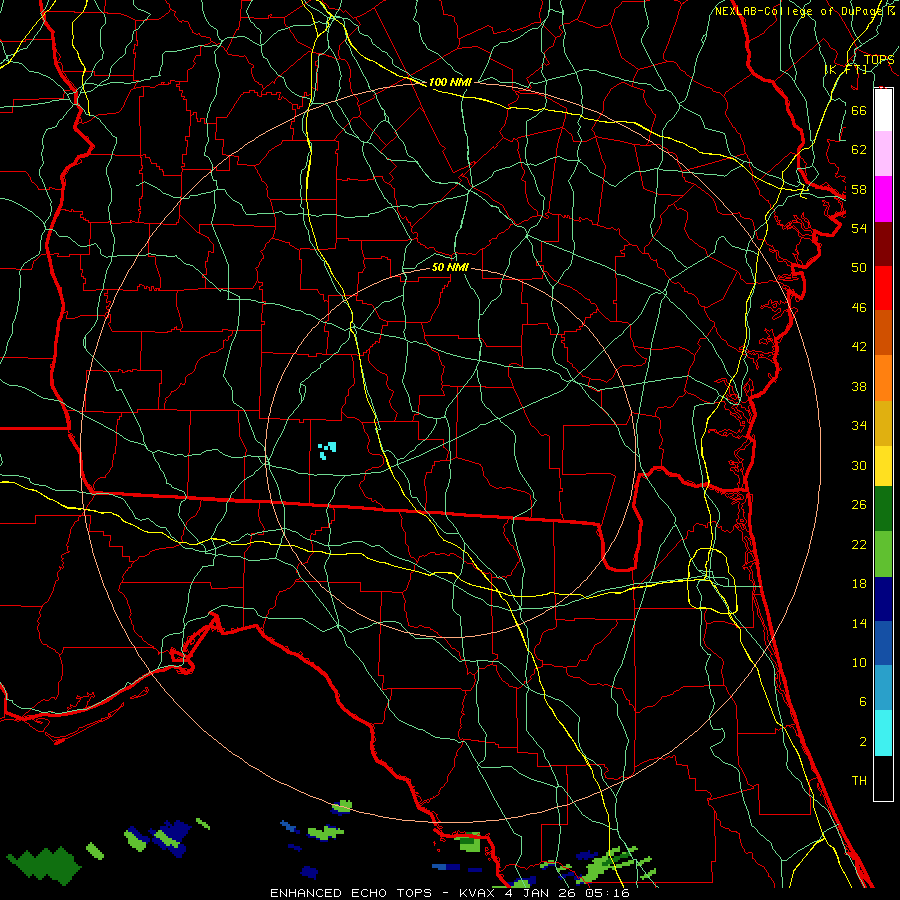Click the light green legend swatch
The image size is (900, 900).
point(883,554)
